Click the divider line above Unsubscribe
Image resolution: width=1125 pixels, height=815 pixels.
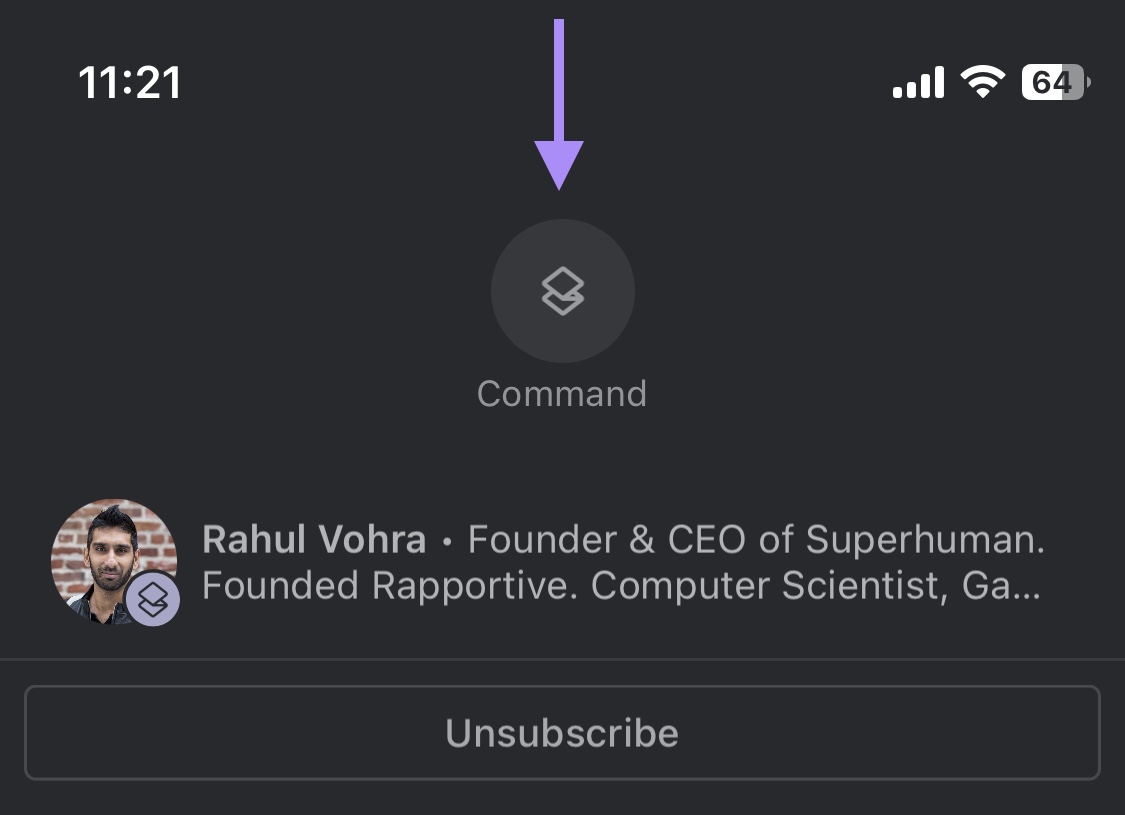[x=562, y=659]
